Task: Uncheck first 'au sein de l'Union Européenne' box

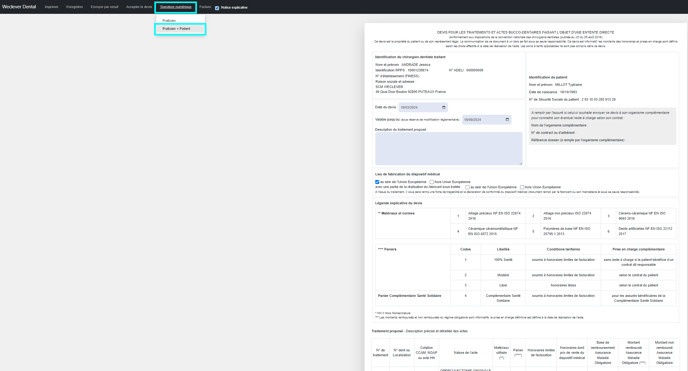Action: [x=377, y=182]
